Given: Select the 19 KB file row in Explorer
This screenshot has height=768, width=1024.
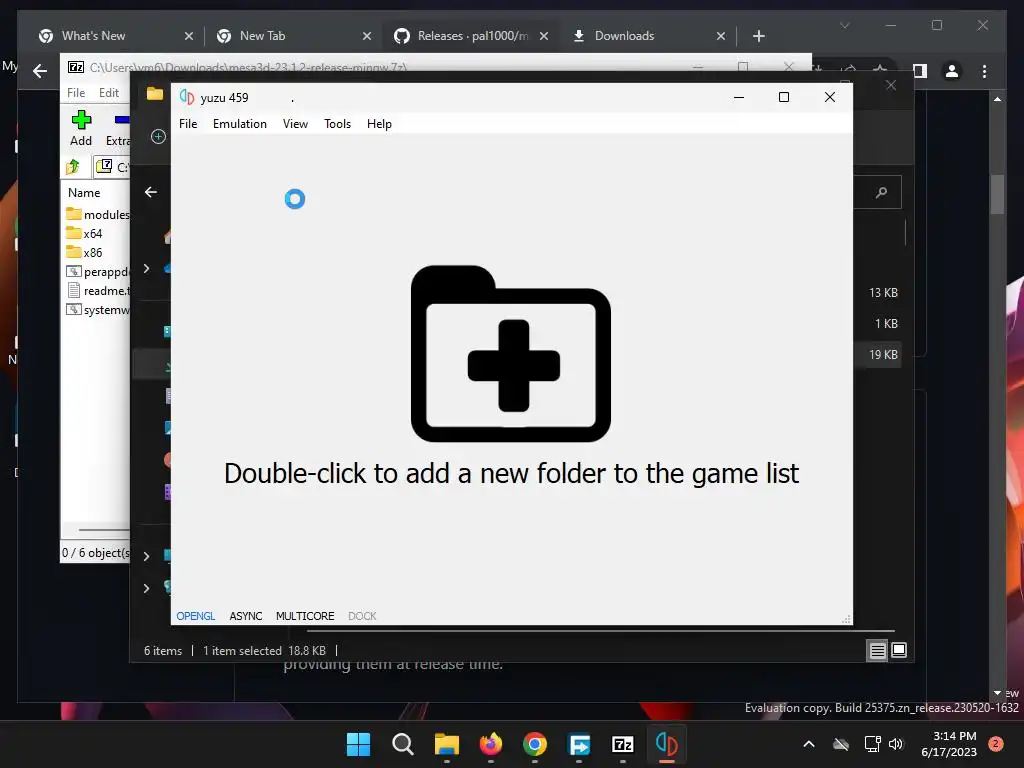Looking at the screenshot, I should [x=877, y=355].
